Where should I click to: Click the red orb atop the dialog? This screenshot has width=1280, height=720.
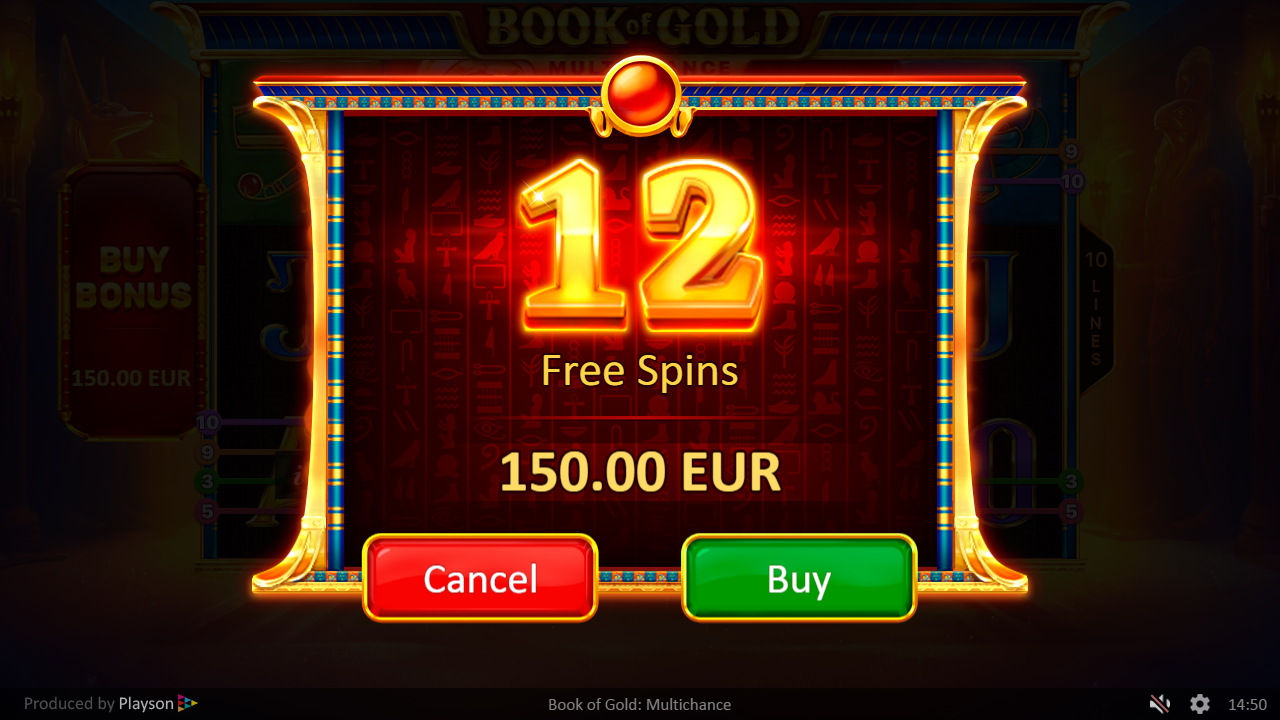click(642, 95)
